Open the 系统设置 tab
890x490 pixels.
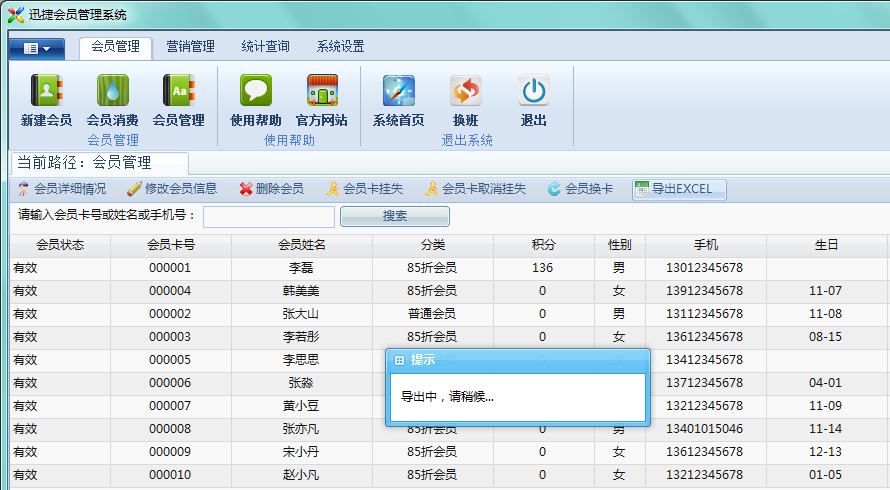click(340, 47)
